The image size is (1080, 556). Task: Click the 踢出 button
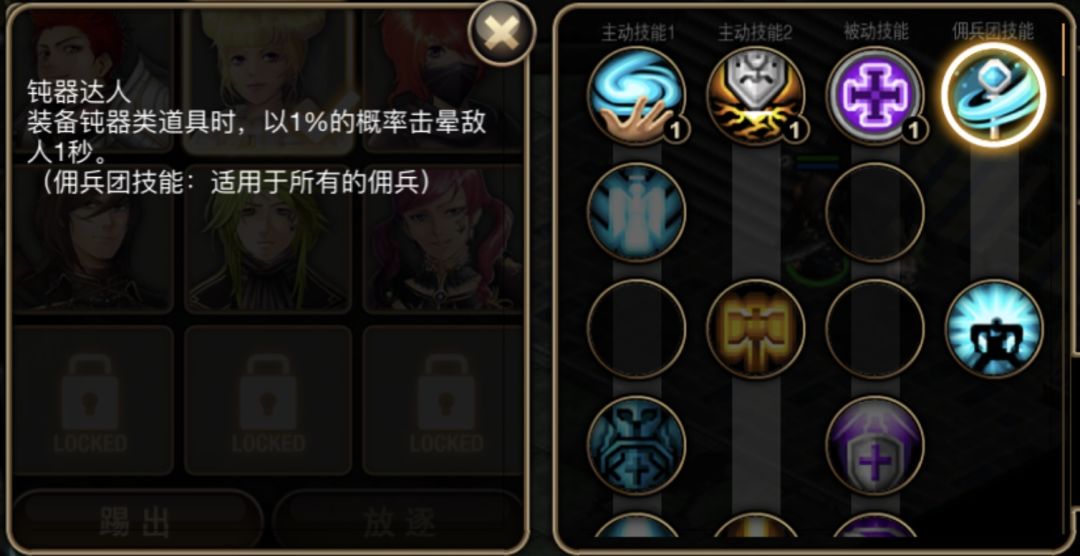[136, 522]
